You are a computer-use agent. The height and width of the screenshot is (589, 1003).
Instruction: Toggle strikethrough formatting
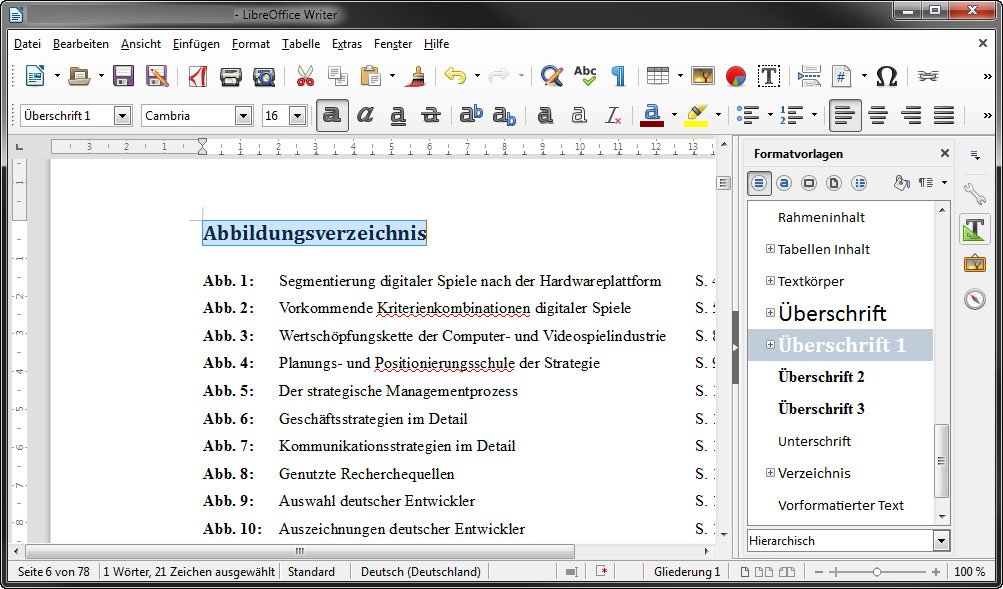point(431,115)
